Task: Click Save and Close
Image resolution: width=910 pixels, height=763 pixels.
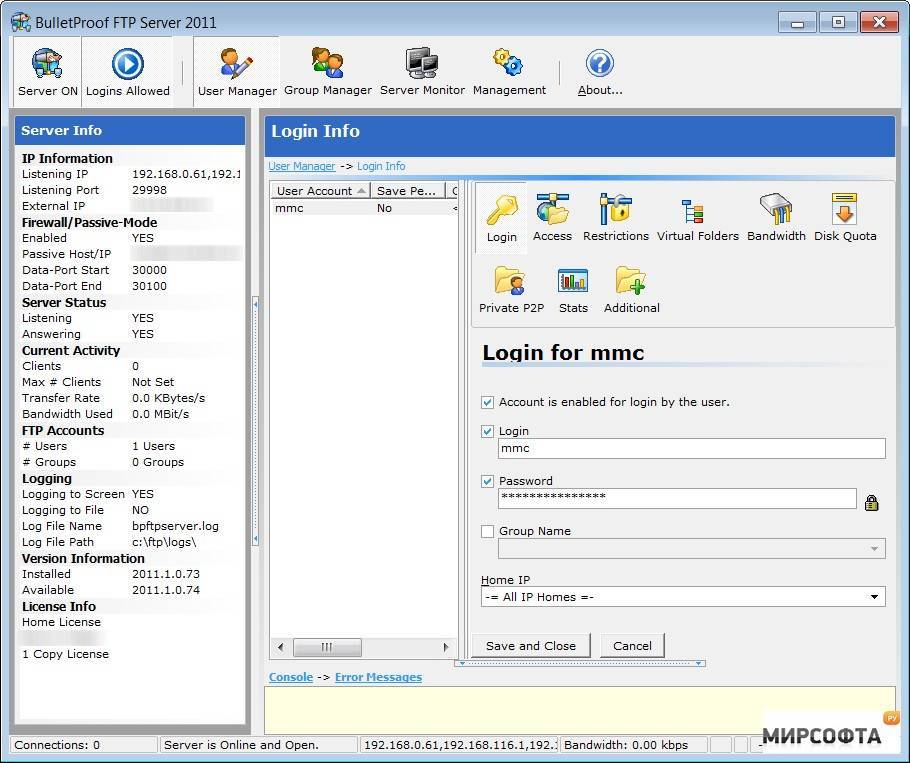Action: (x=530, y=646)
